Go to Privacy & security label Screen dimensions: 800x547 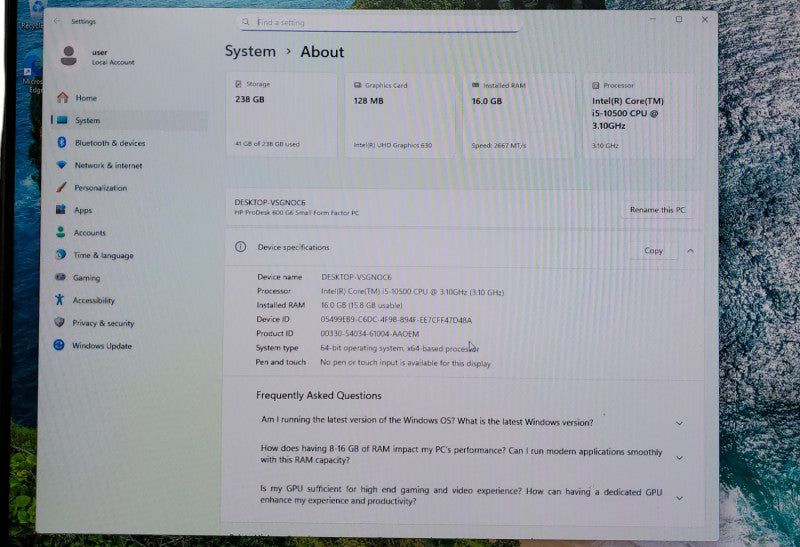104,323
